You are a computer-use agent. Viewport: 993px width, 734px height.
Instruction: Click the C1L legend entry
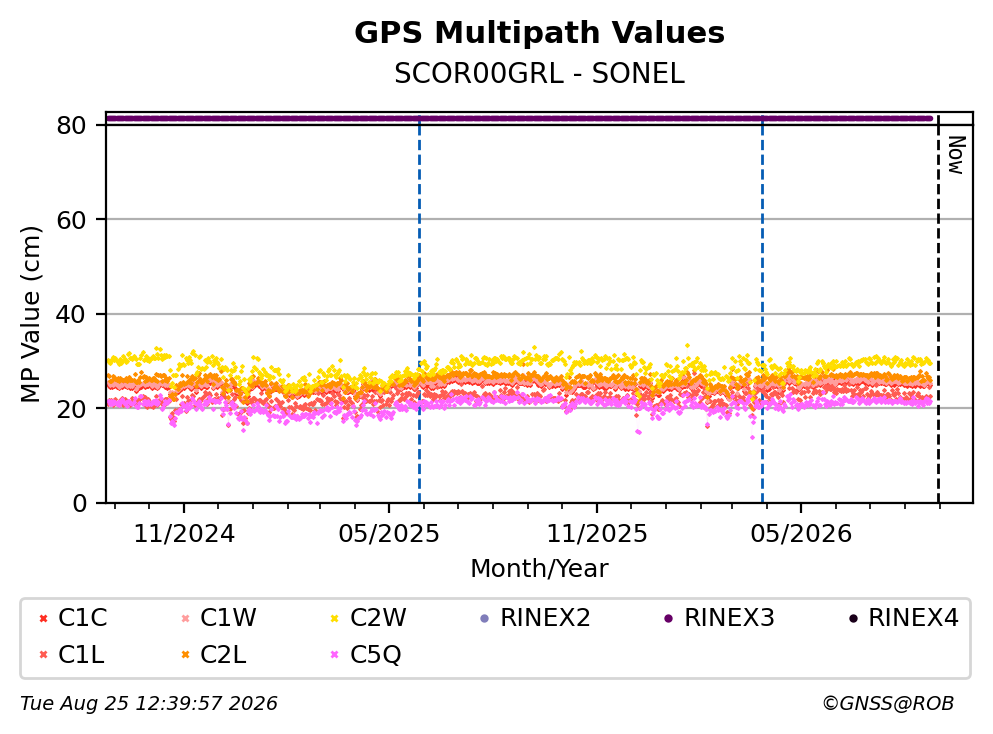click(72, 654)
